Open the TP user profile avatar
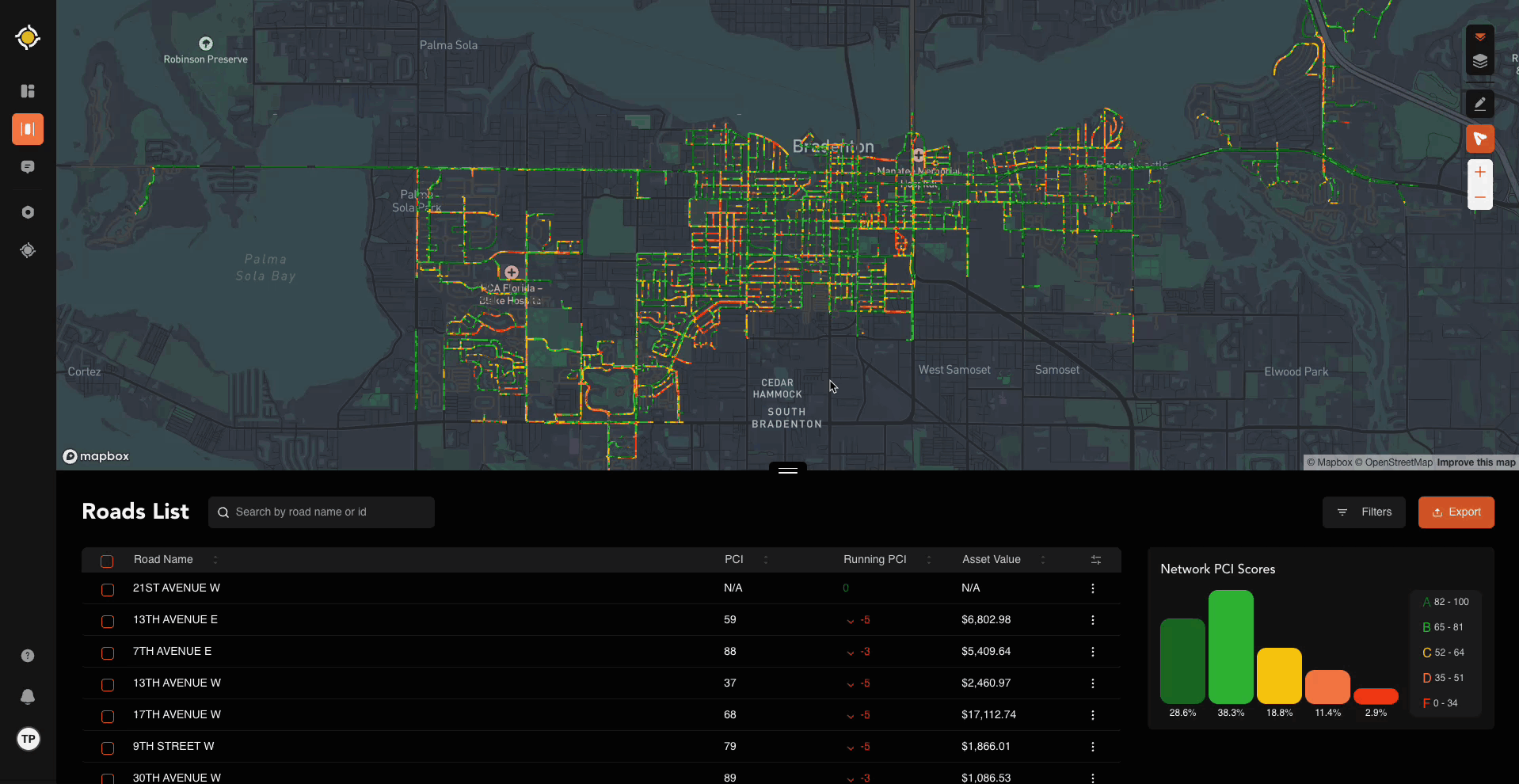1519x784 pixels. click(29, 739)
